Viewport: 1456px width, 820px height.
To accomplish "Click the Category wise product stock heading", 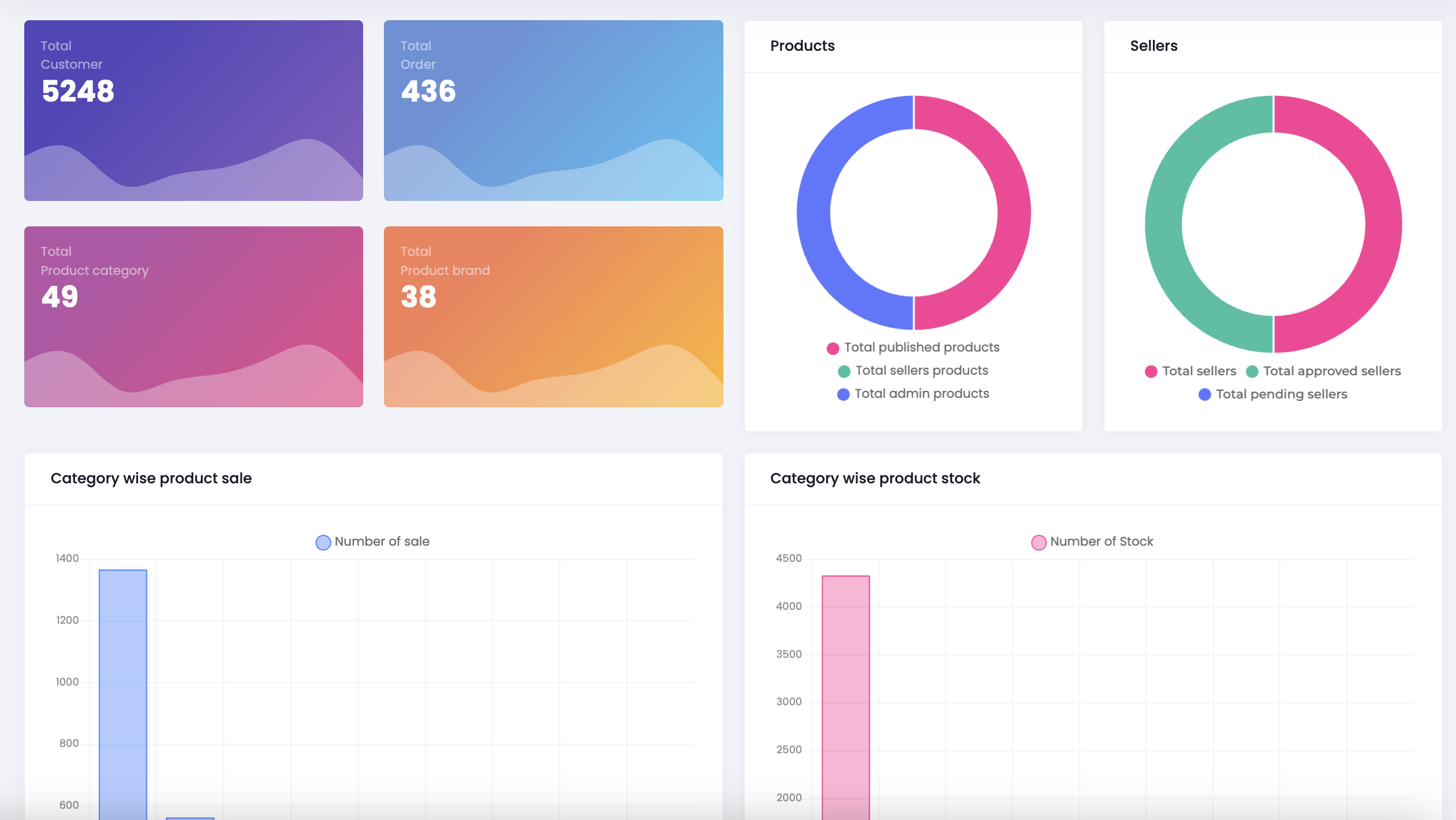I will pyautogui.click(x=875, y=479).
